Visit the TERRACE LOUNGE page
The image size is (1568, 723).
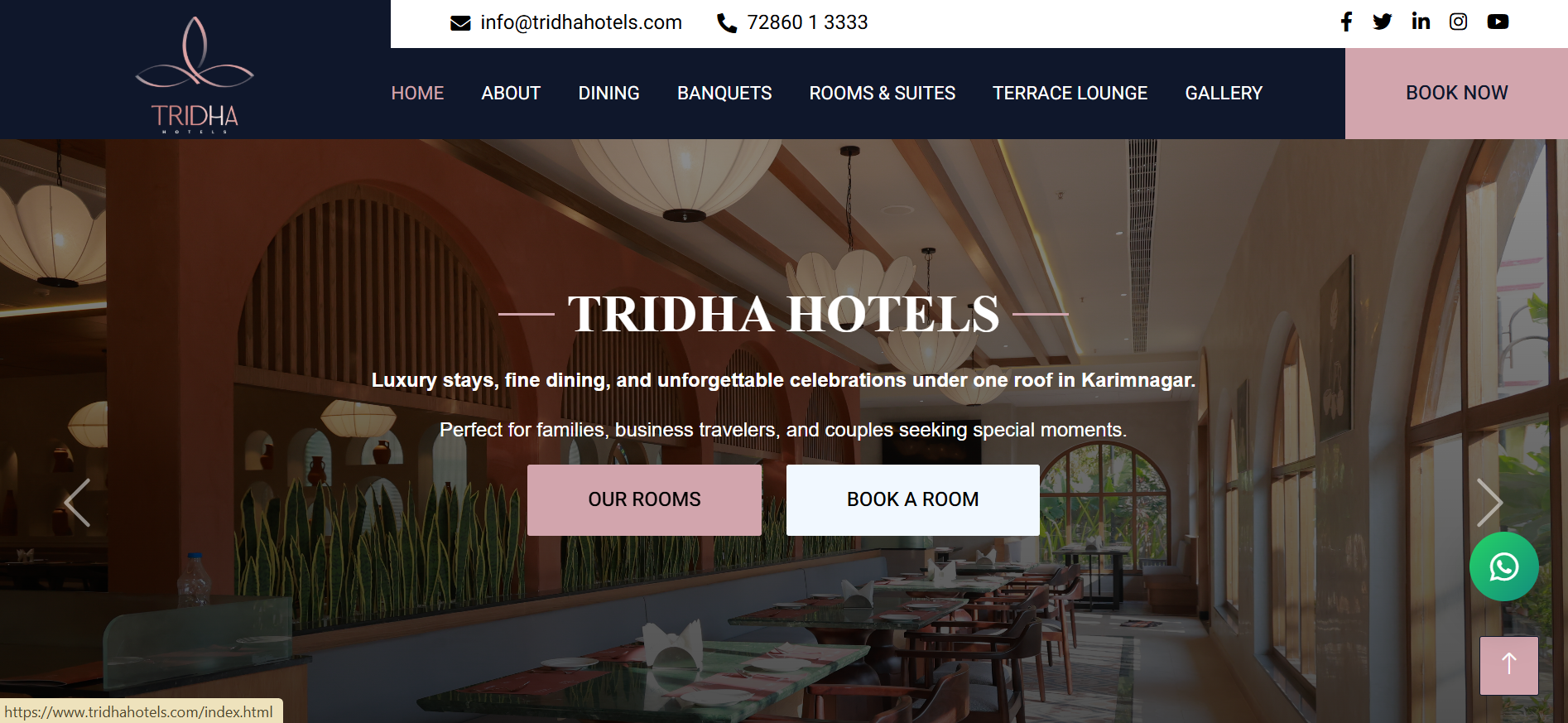[1070, 93]
